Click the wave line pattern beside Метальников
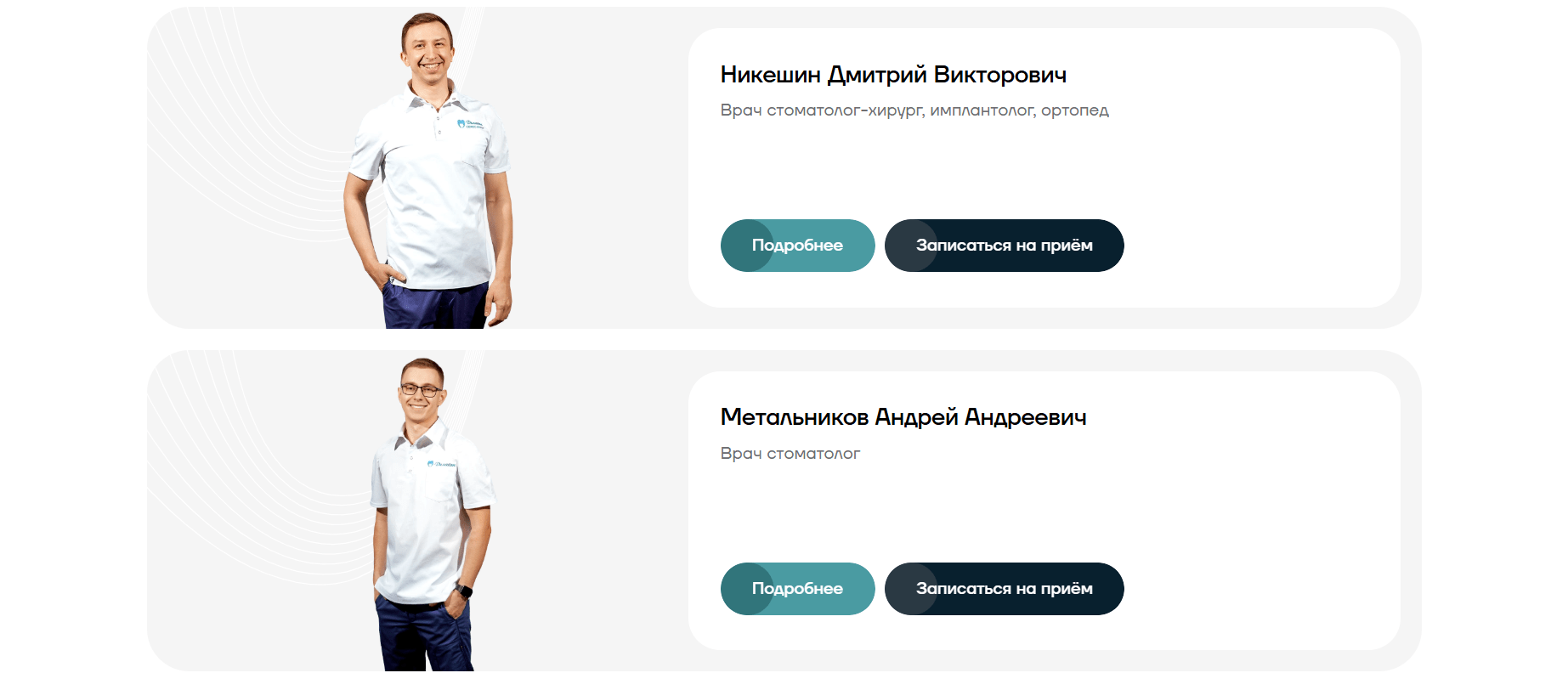The width and height of the screenshot is (1568, 673). pos(246,493)
